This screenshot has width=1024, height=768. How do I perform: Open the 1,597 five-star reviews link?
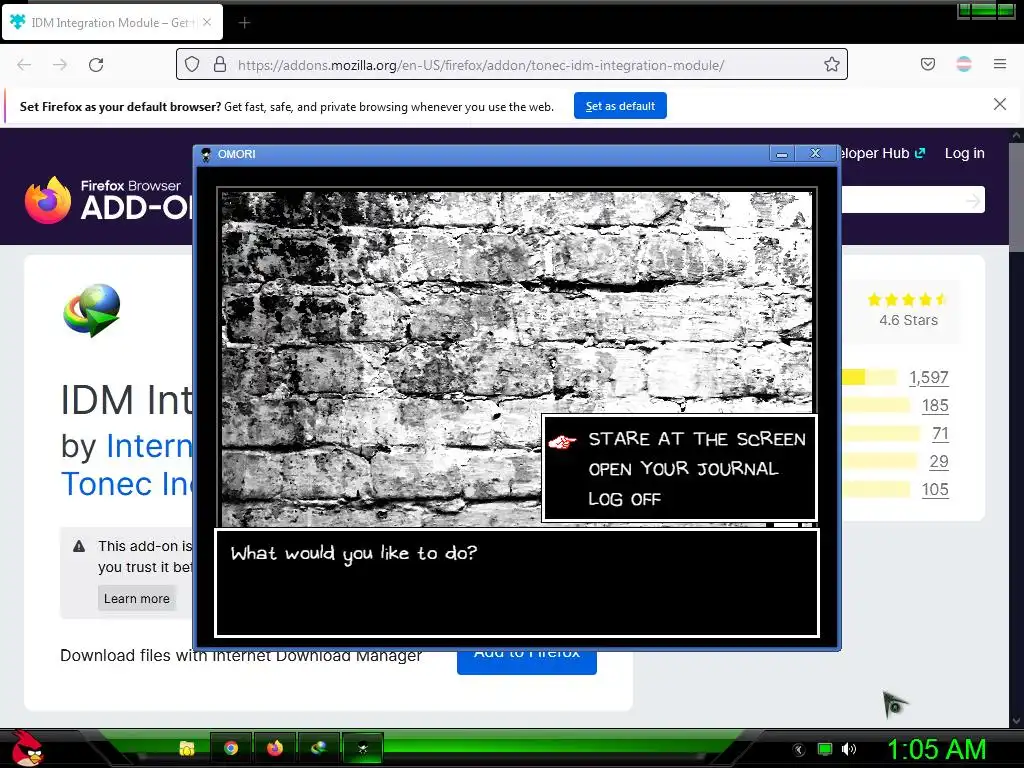929,377
